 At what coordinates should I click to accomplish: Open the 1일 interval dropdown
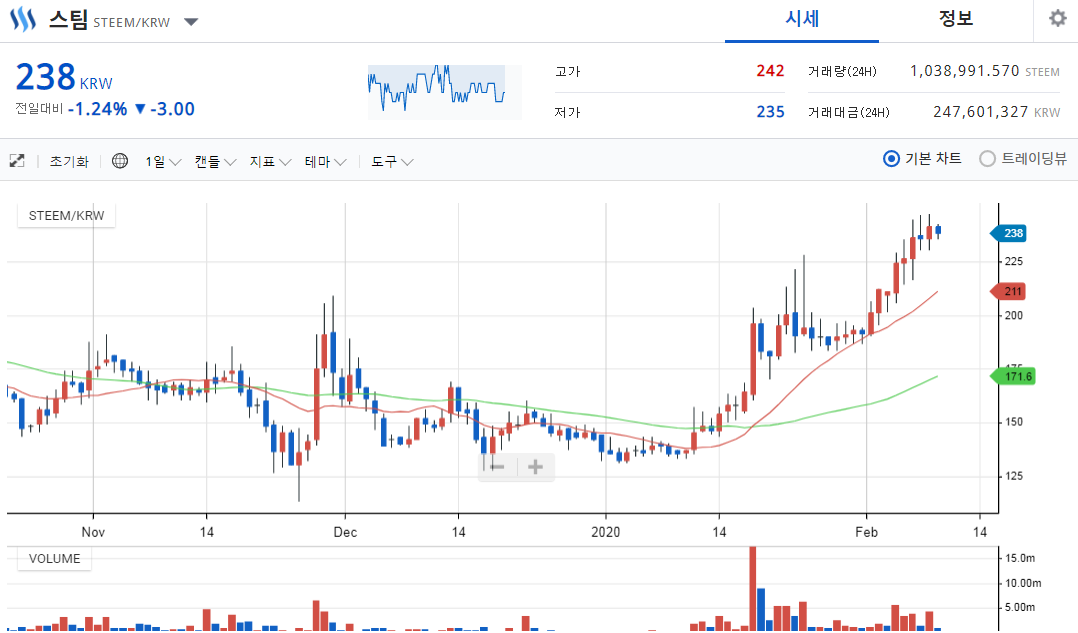click(162, 162)
